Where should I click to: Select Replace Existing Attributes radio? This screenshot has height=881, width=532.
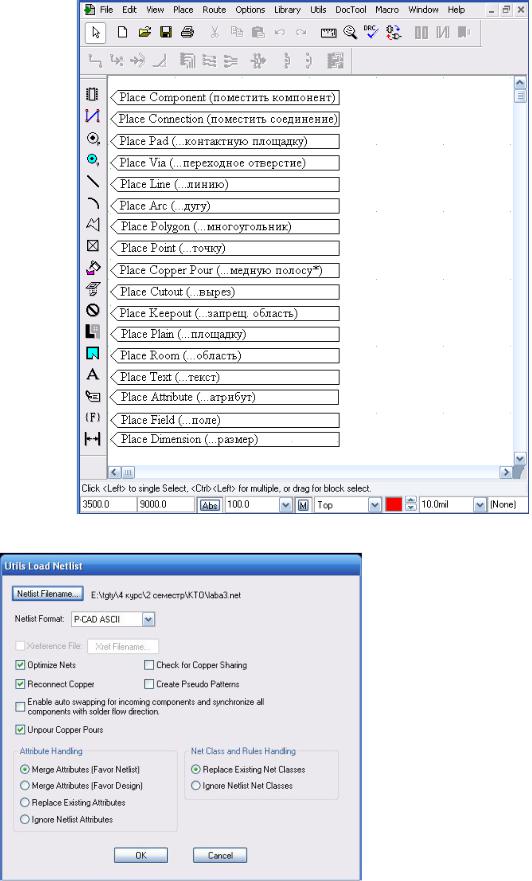[x=25, y=802]
